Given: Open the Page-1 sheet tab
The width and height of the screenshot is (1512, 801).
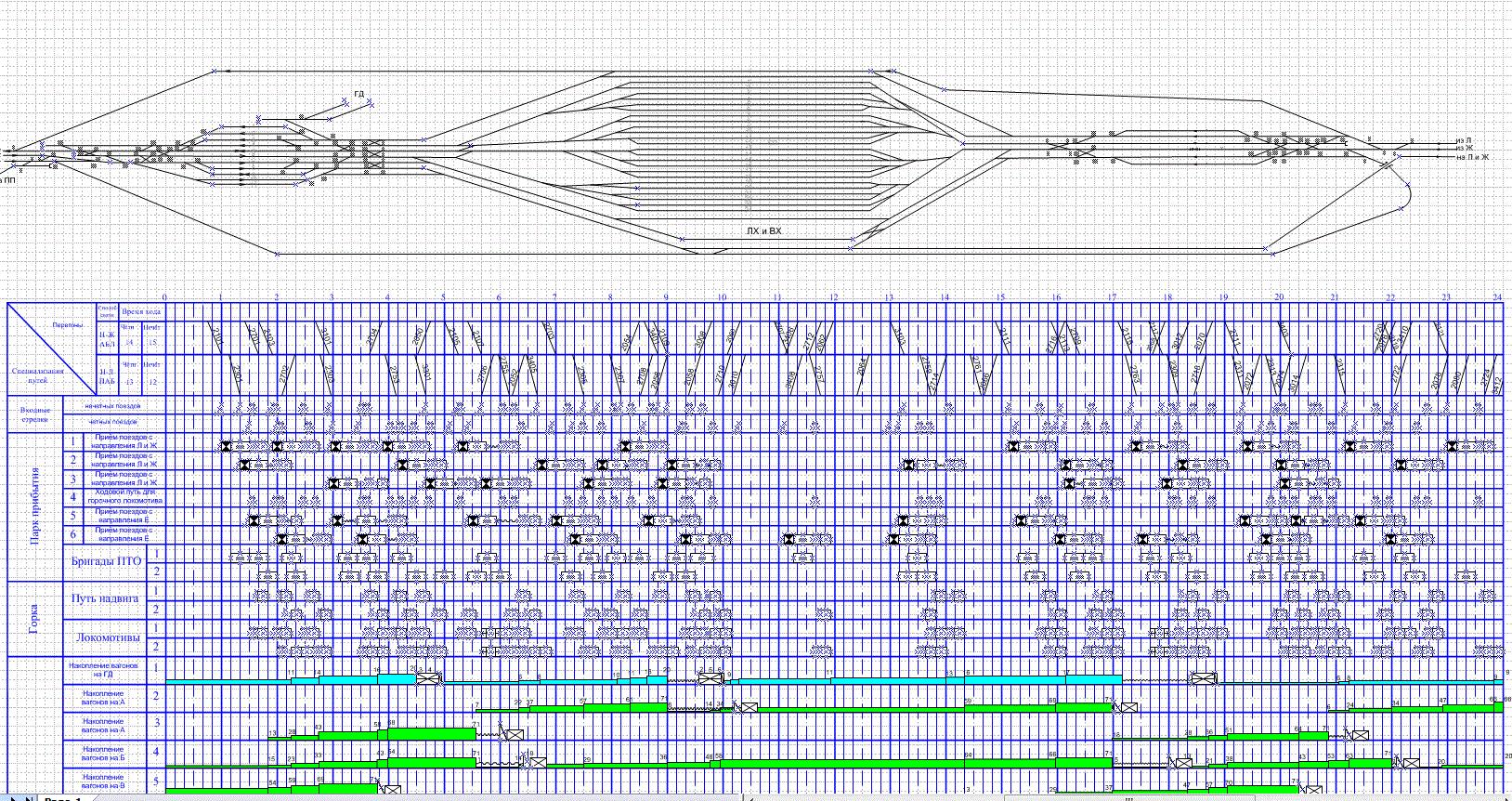Looking at the screenshot, I should [65, 798].
